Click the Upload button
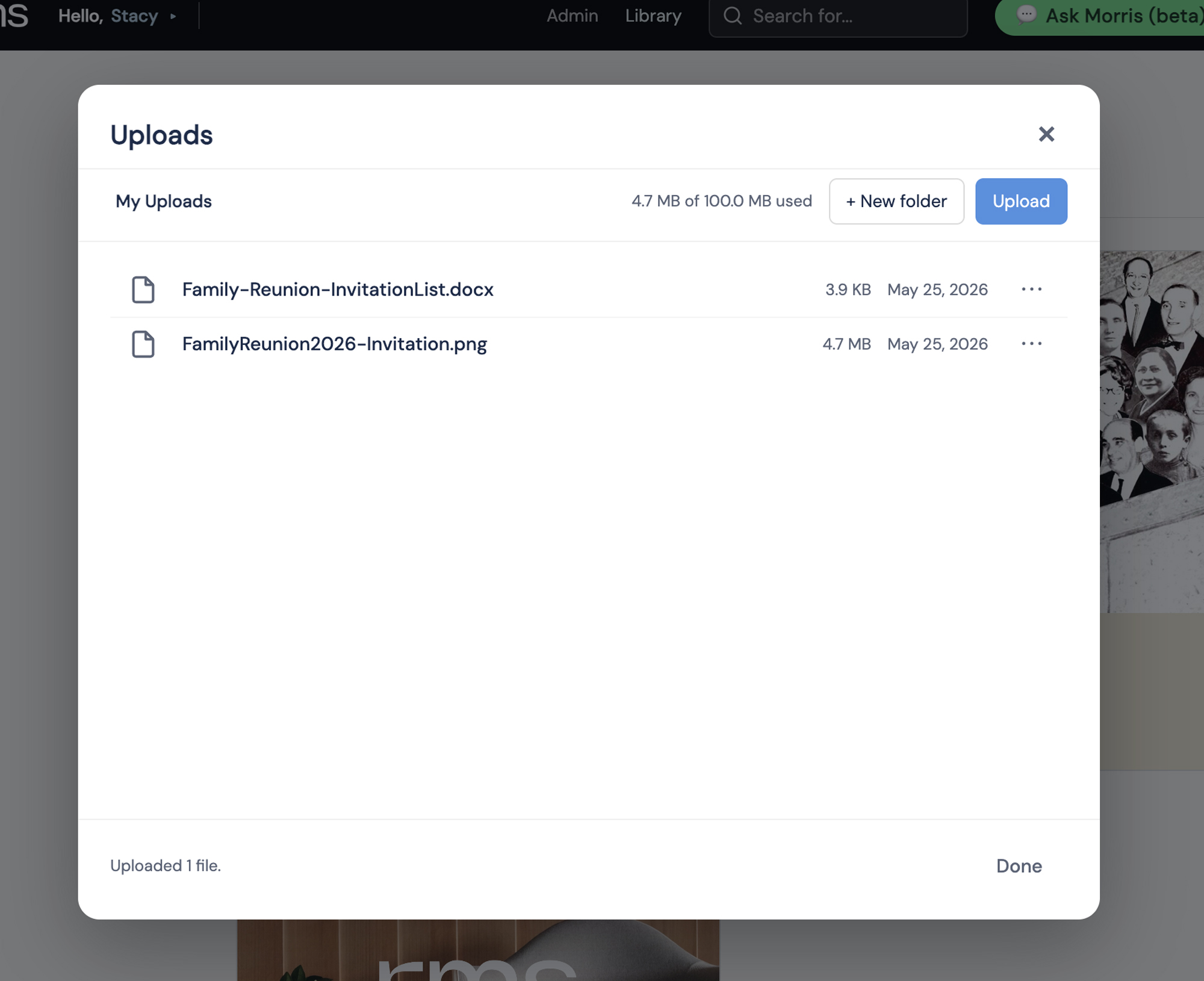Viewport: 1204px width, 981px height. [x=1021, y=201]
